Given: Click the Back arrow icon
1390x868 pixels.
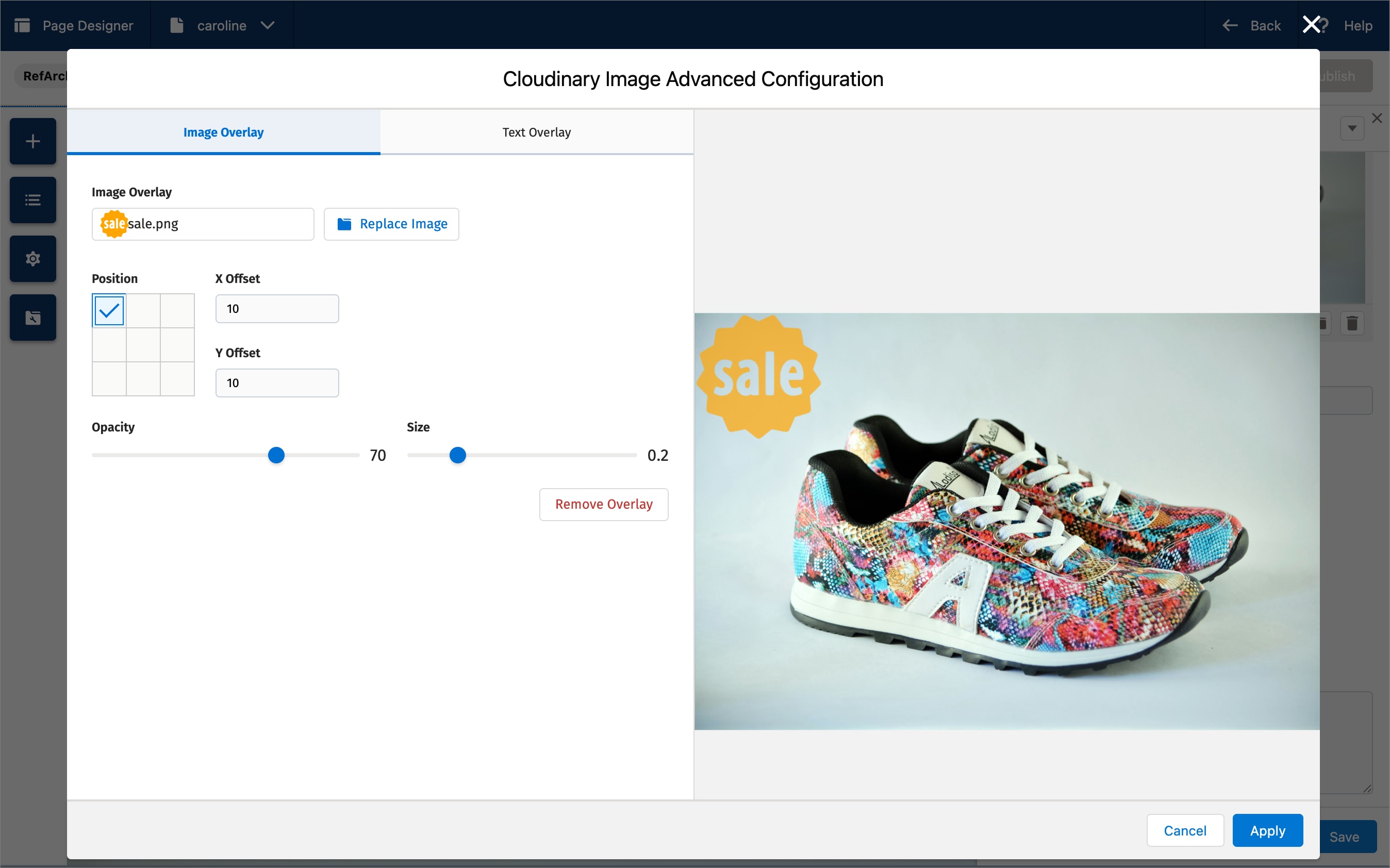Looking at the screenshot, I should click(x=1230, y=25).
